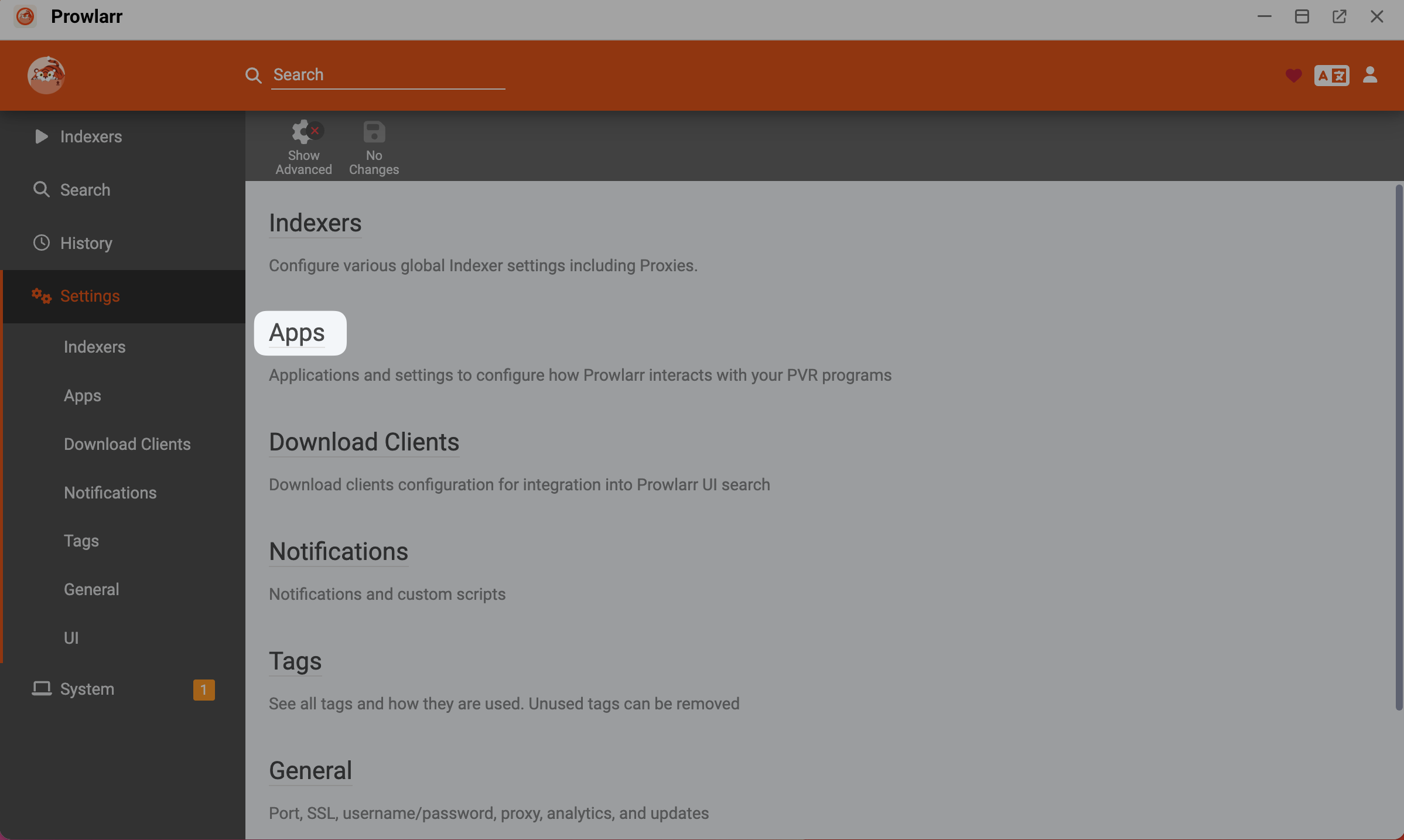The width and height of the screenshot is (1404, 840).
Task: Open the Apps settings page link
Action: [297, 332]
